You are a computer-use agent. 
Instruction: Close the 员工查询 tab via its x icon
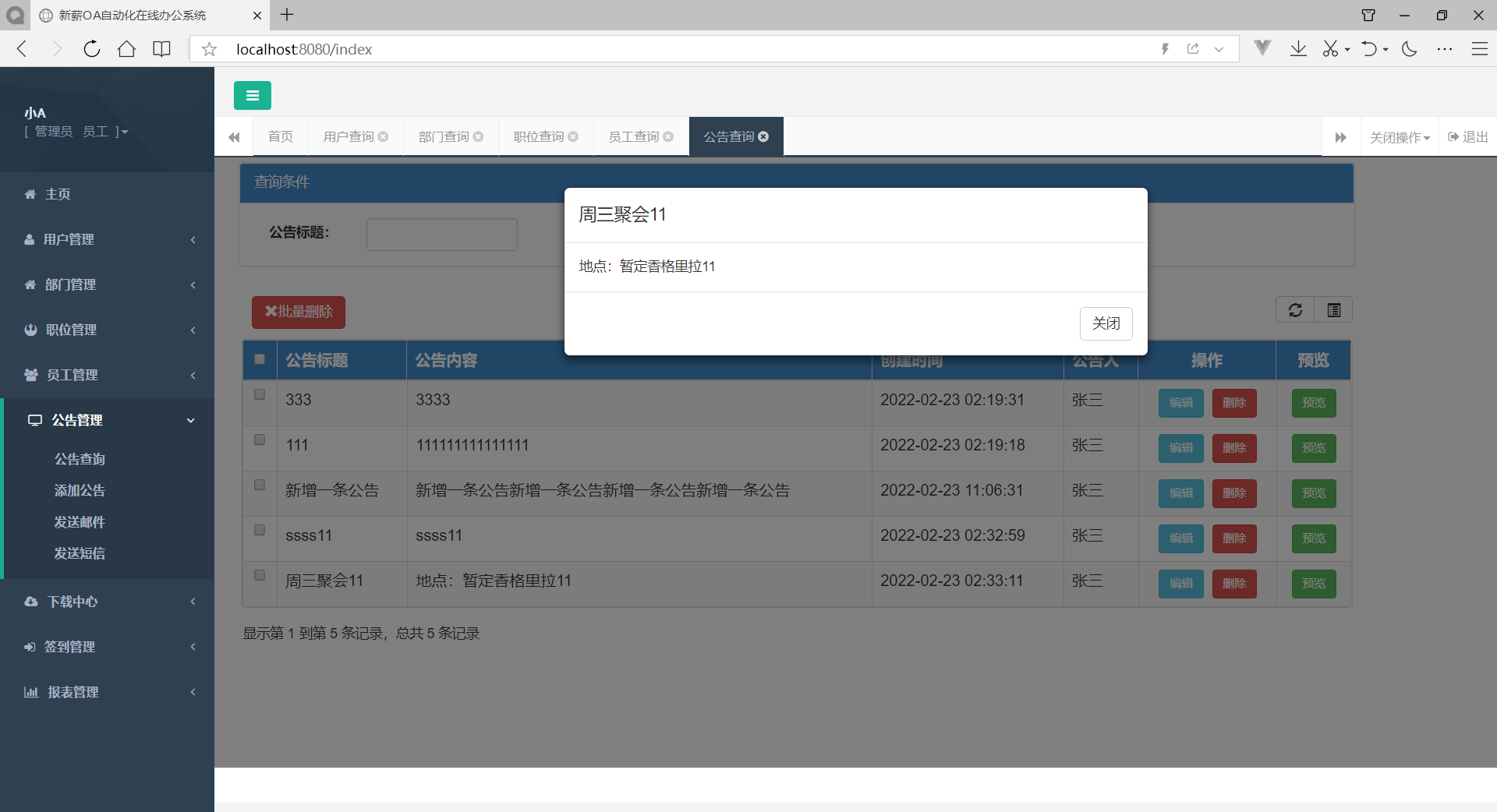[668, 136]
